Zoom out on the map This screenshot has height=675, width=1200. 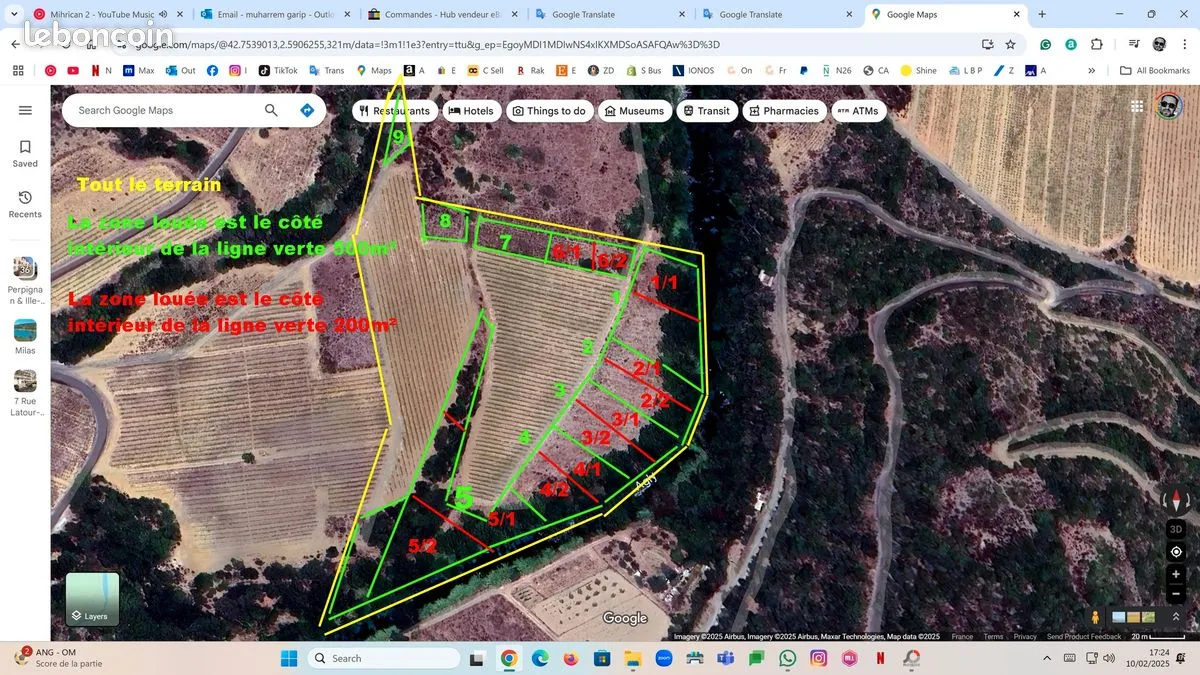tap(1176, 594)
